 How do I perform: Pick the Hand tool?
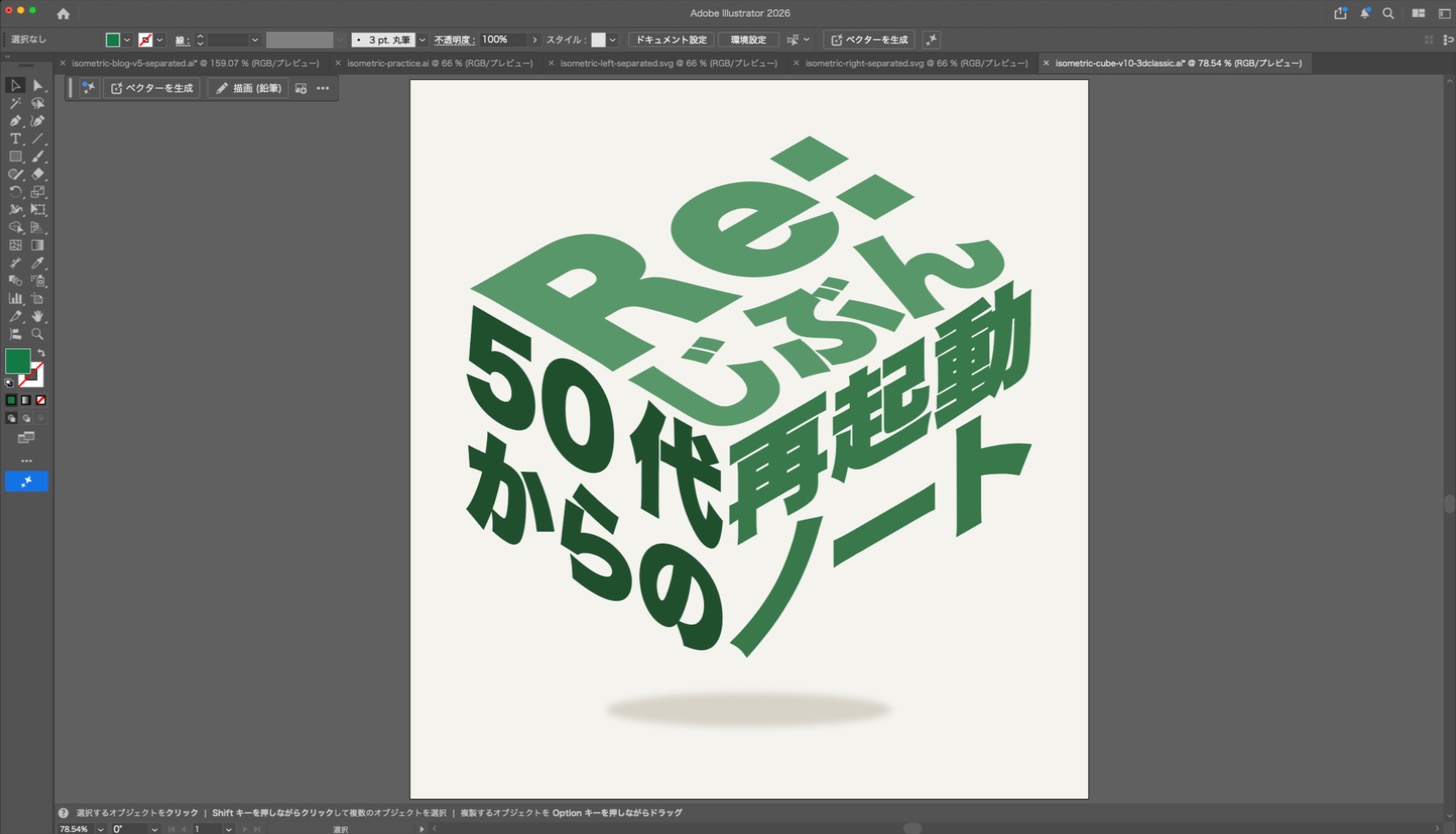38,316
